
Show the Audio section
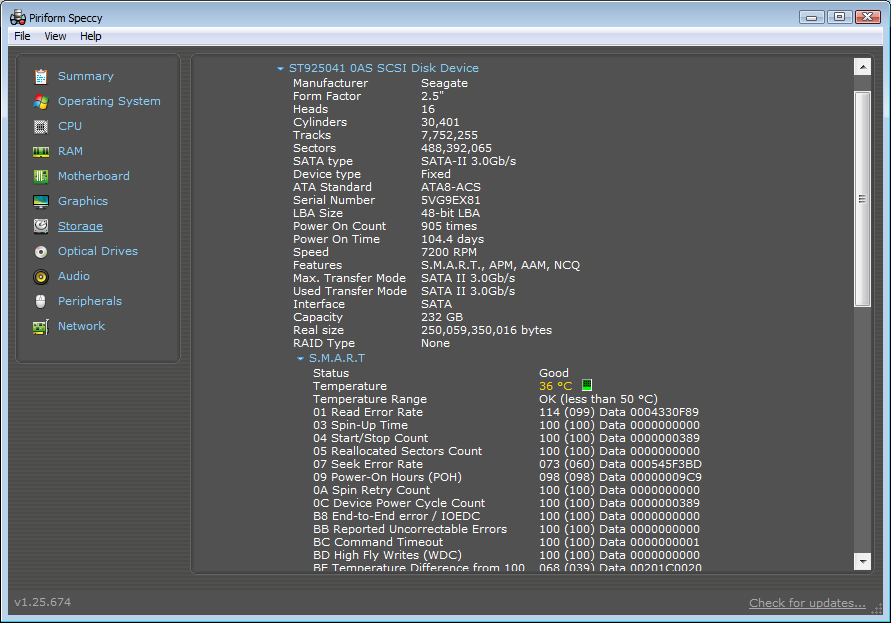[x=74, y=276]
